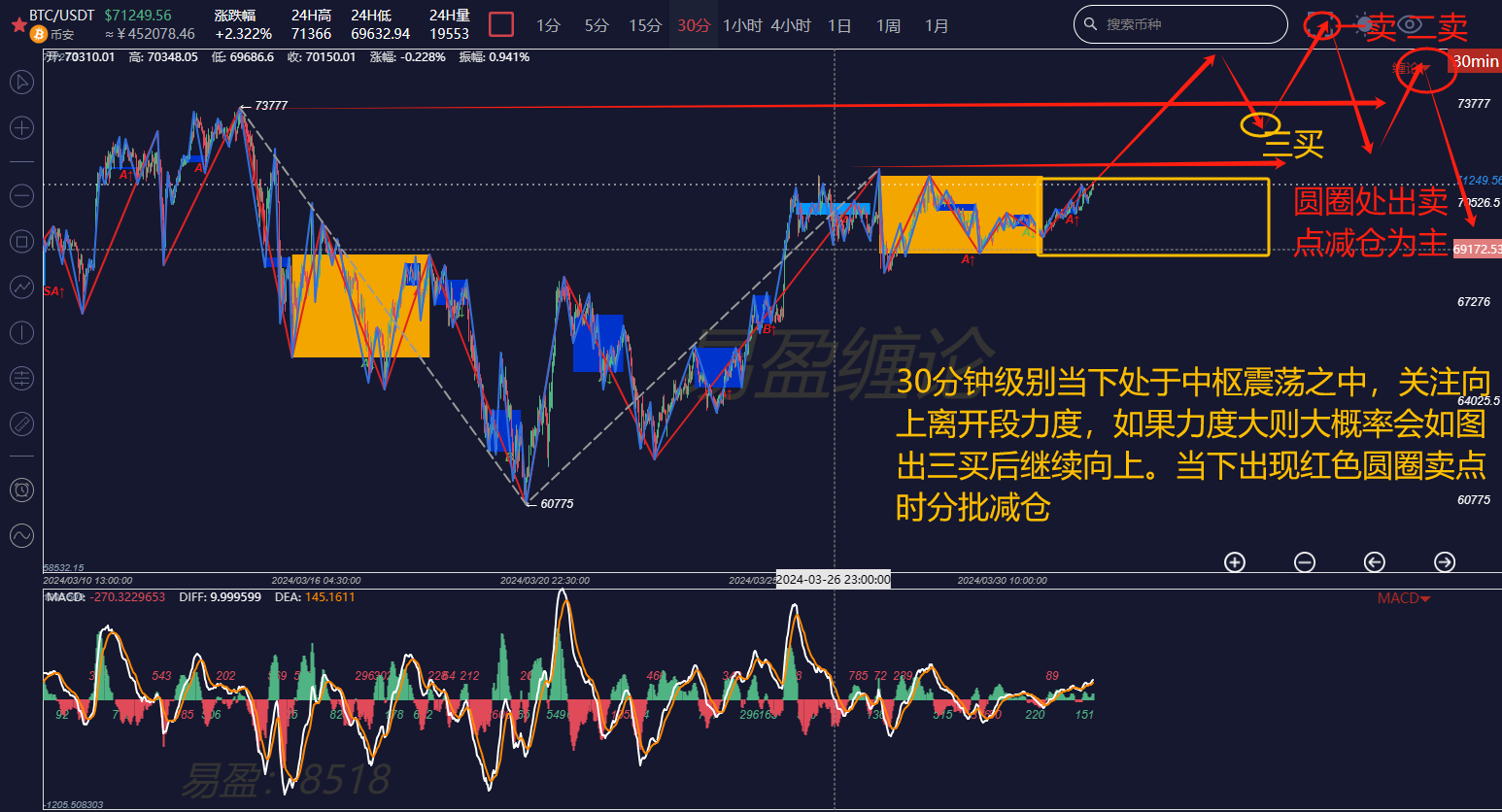This screenshot has width=1502, height=812.
Task: Select the rectangle drawing tool in sidebar
Action: tap(21, 241)
